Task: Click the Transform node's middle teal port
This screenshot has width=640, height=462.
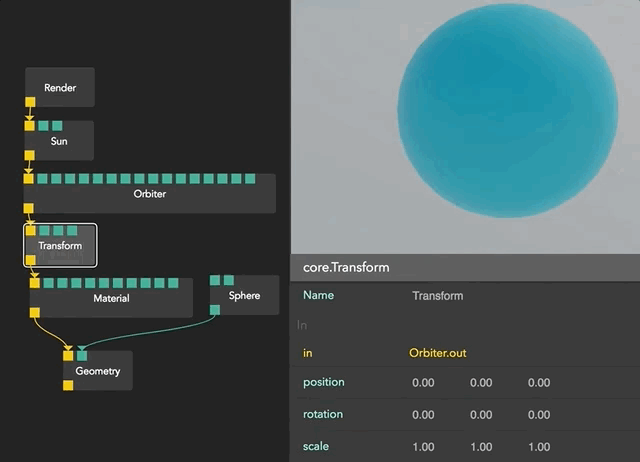Action: [58, 231]
